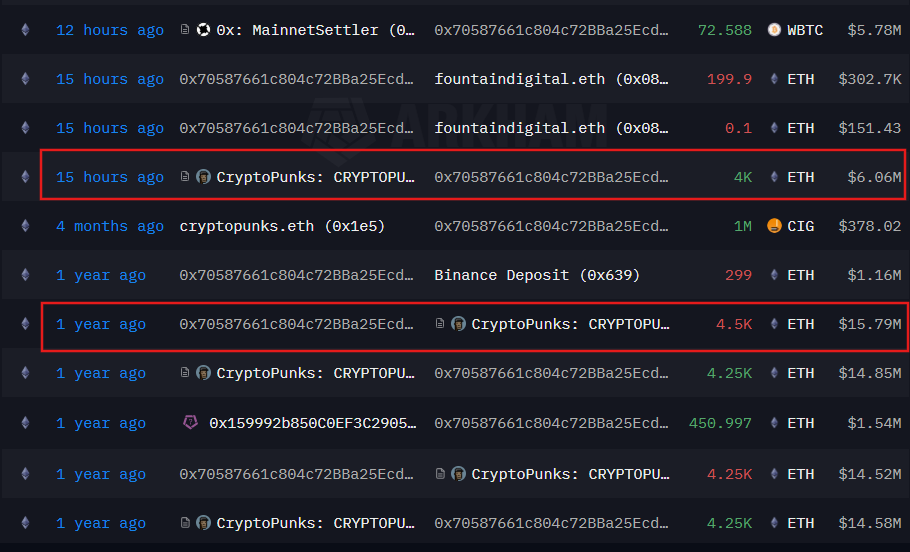This screenshot has width=910, height=552.
Task: Open sender address 0x159992b850C0EF3C2905
Action: tap(313, 424)
